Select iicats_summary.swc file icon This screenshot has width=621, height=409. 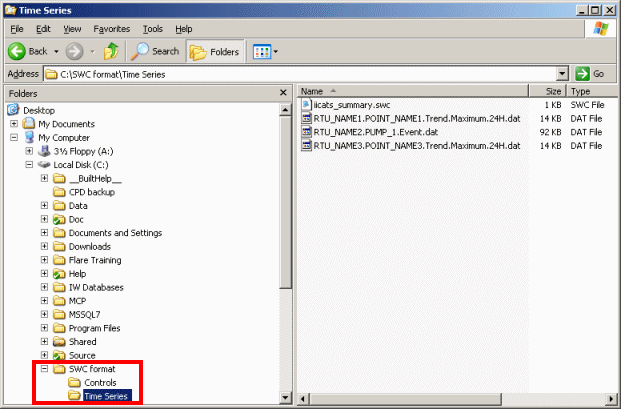coord(306,105)
